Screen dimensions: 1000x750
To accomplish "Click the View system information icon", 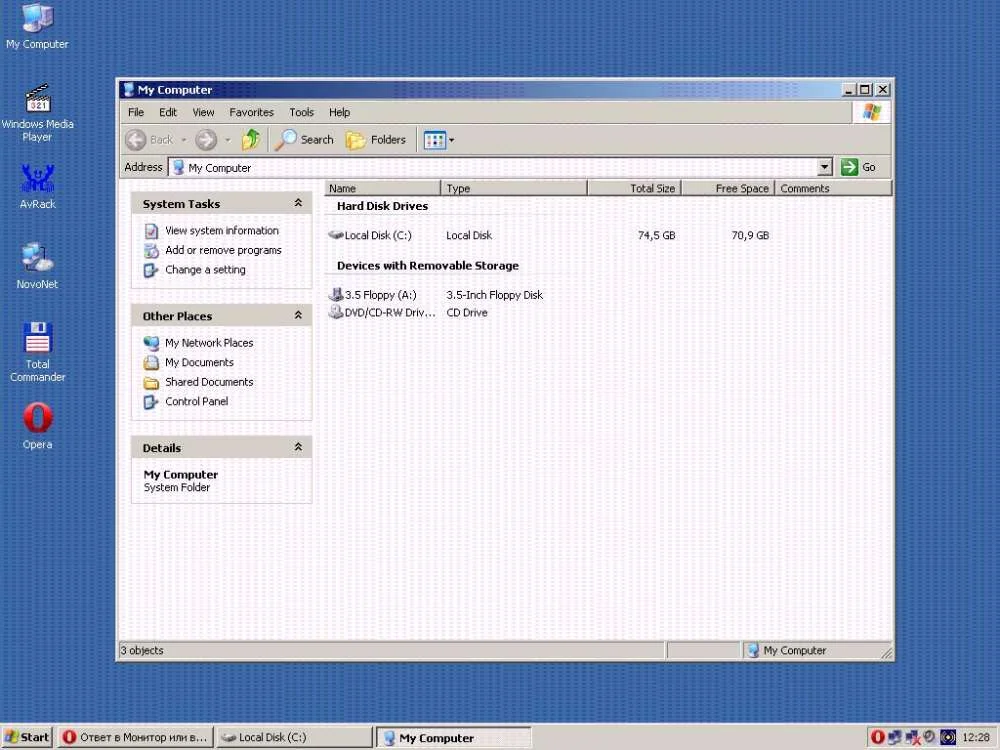I will click(x=151, y=231).
